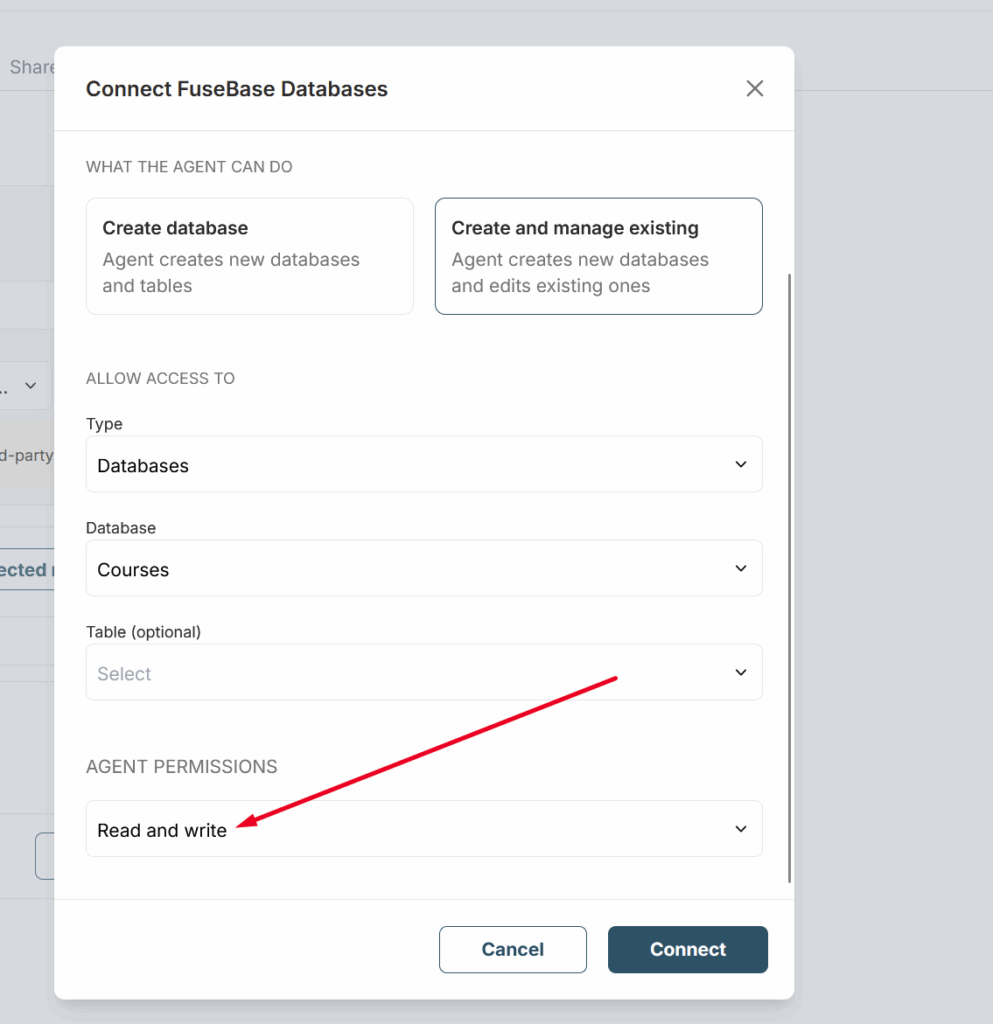Expand the Read and write permissions dropdown
Image resolution: width=993 pixels, height=1024 pixels.
click(423, 828)
